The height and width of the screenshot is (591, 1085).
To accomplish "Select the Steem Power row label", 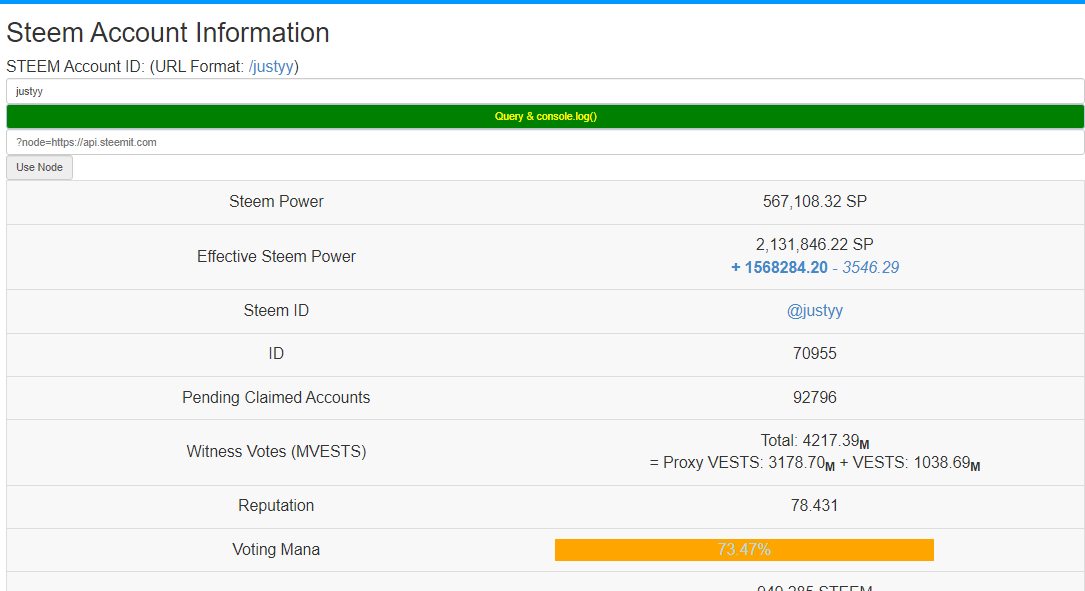I will pos(276,201).
